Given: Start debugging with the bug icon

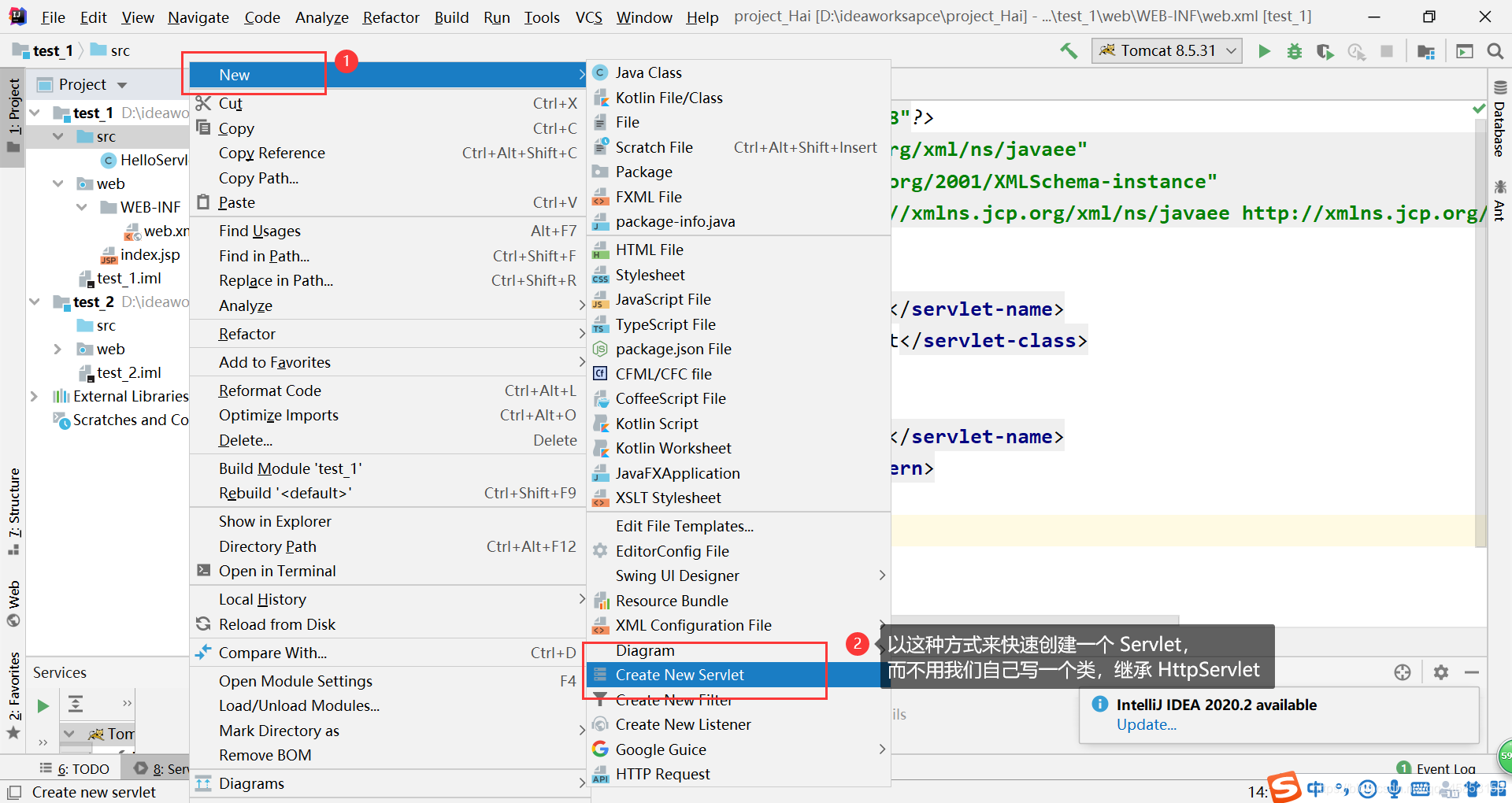Looking at the screenshot, I should point(1295,51).
